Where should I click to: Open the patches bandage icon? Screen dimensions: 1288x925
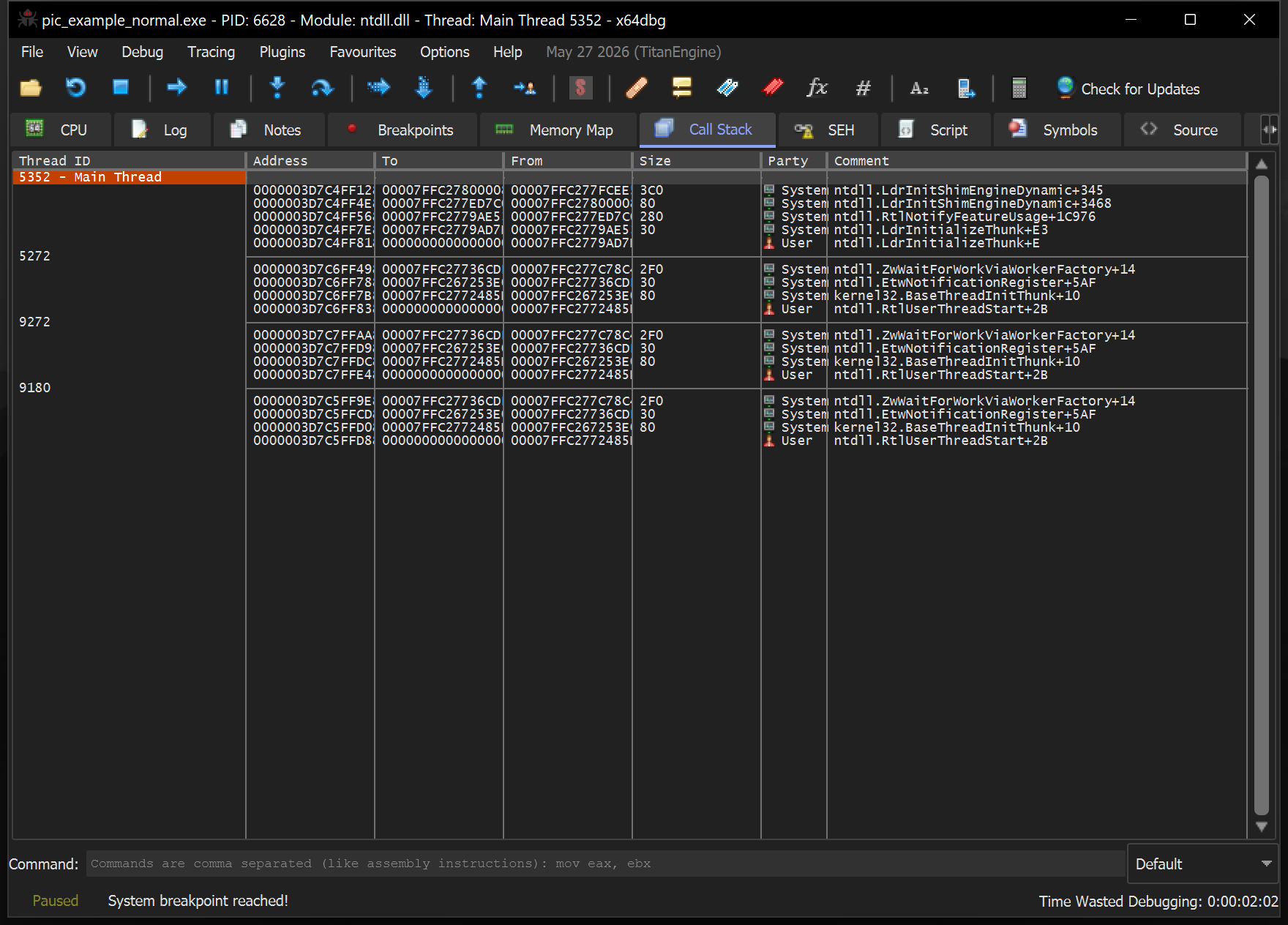[637, 88]
